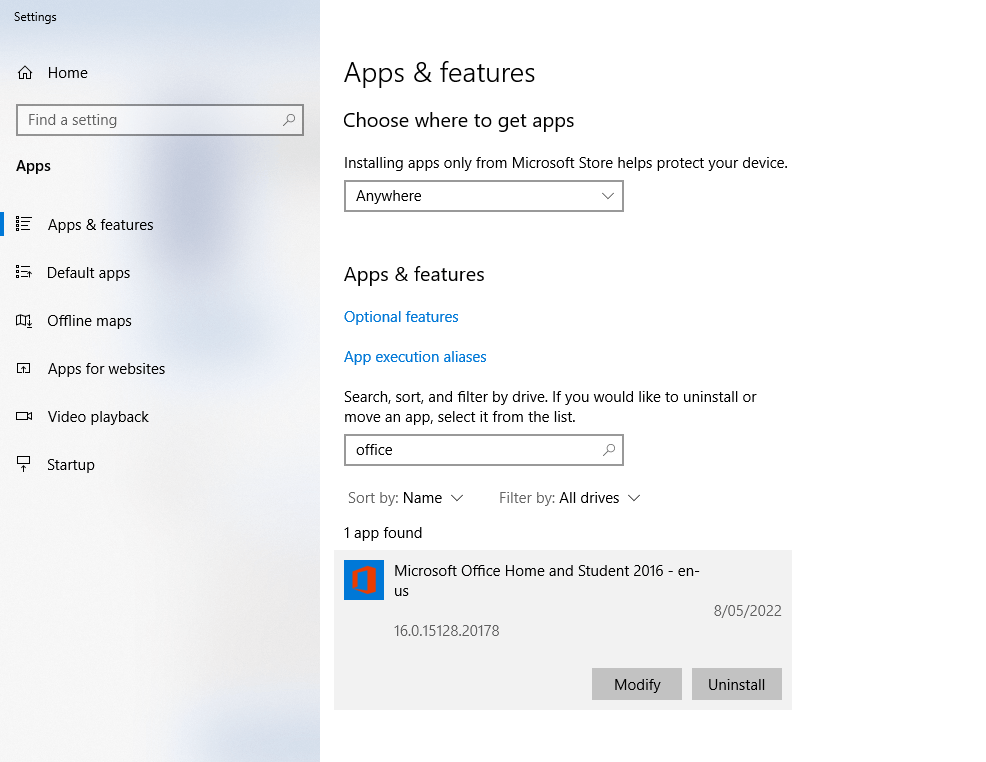986x762 pixels.
Task: Click the Video playback camera icon
Action: click(24, 416)
